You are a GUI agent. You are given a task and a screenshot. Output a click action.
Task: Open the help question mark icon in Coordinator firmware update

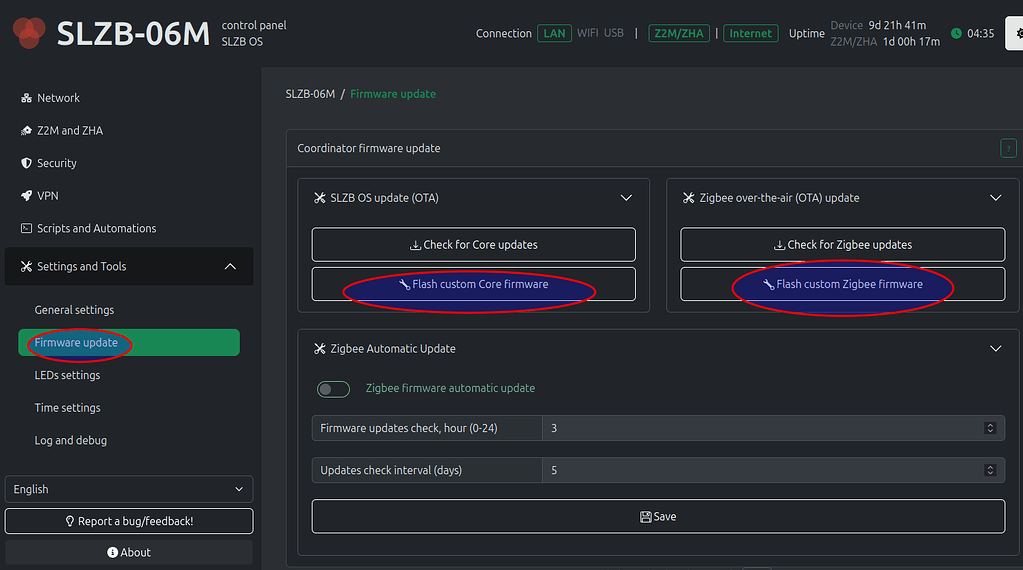click(1008, 148)
